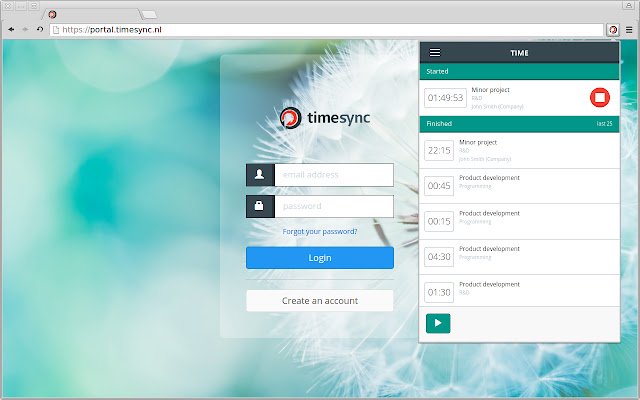640x400 pixels.
Task: Click the user icon beside the email field
Action: (260, 175)
